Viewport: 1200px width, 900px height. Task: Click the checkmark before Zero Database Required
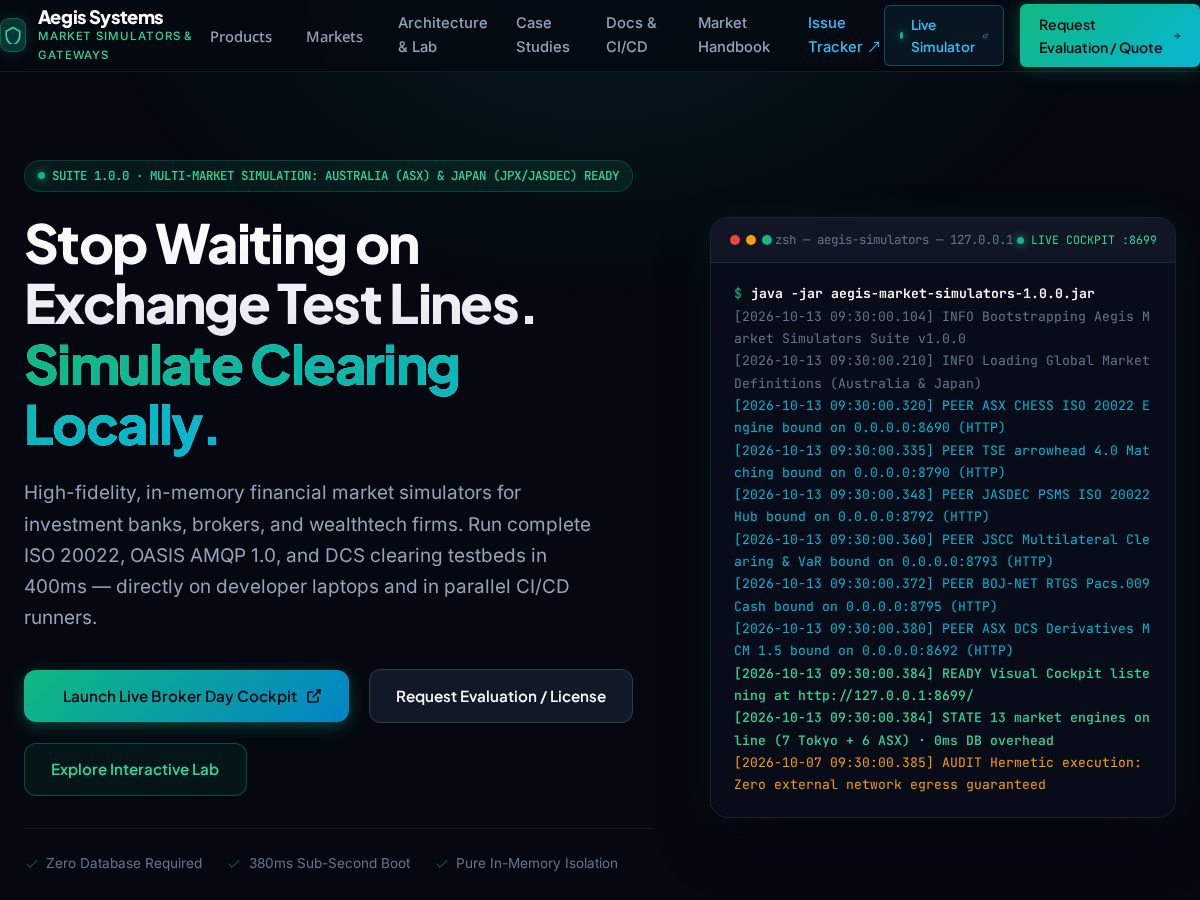pyautogui.click(x=32, y=863)
